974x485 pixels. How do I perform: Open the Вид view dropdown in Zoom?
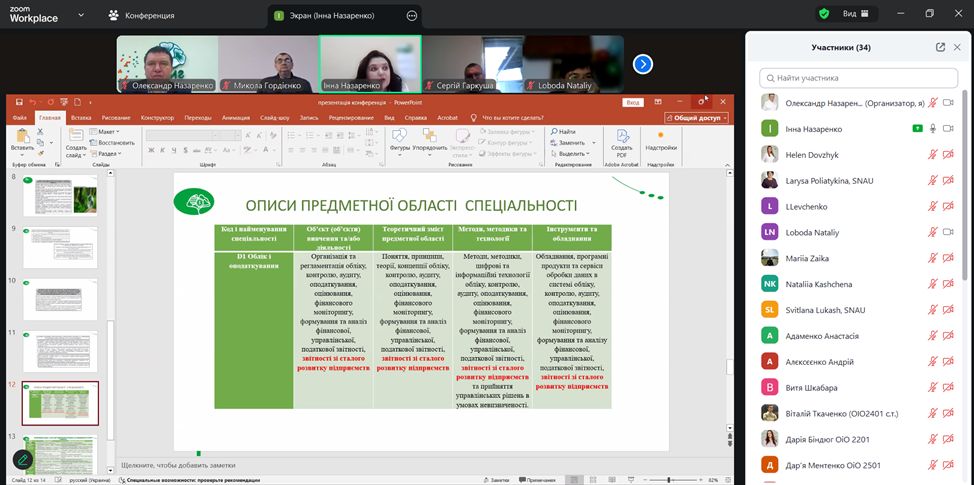[855, 14]
